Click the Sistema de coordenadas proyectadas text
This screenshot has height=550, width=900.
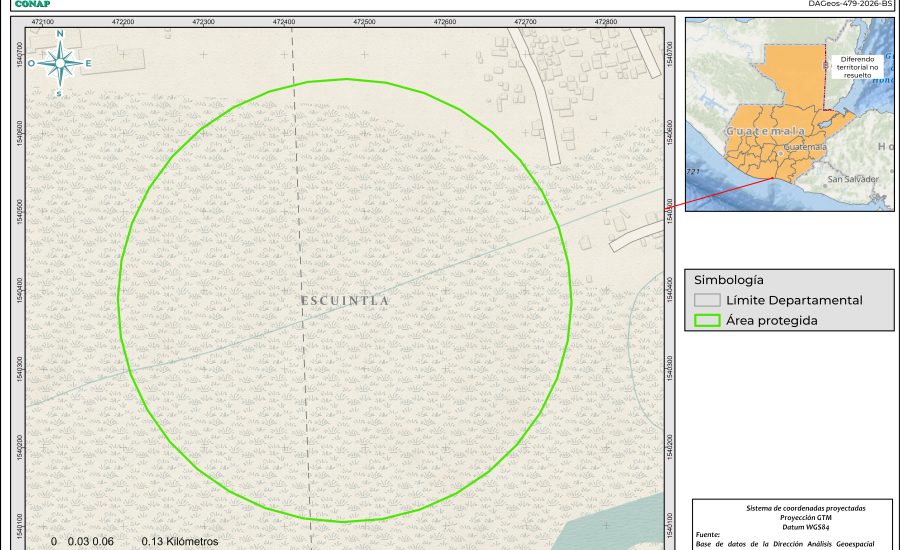[x=793, y=508]
